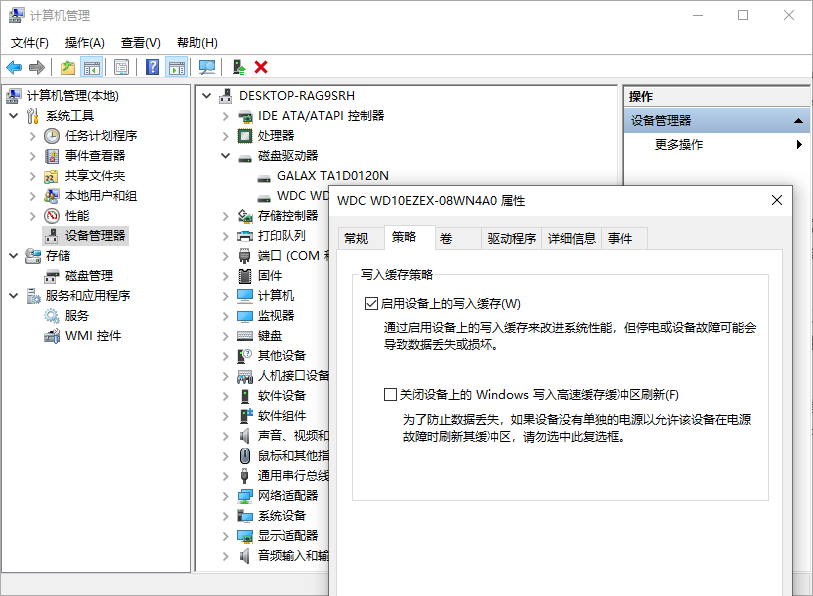
Task: Expand the 计算机 device category
Action: point(226,296)
